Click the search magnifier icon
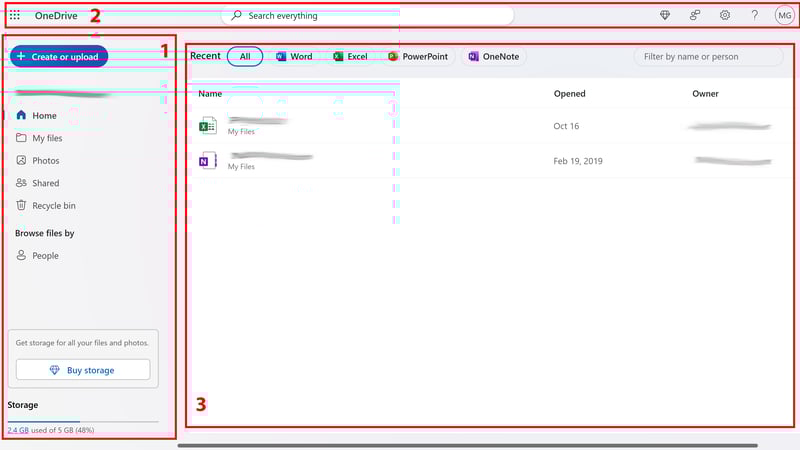 pyautogui.click(x=236, y=15)
